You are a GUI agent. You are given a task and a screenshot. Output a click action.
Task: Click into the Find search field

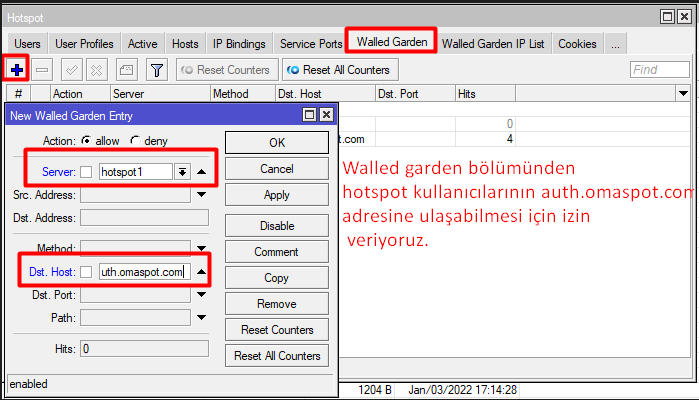click(659, 70)
